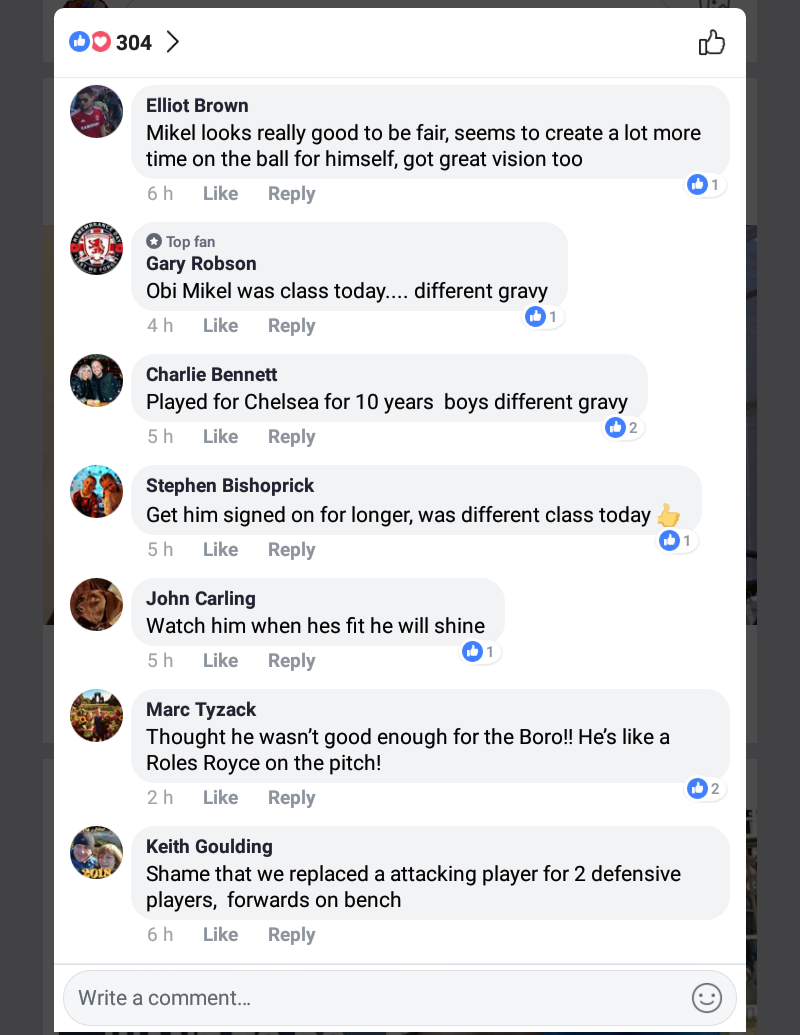
Task: Like Keith Goulding's comment
Action: pos(220,935)
